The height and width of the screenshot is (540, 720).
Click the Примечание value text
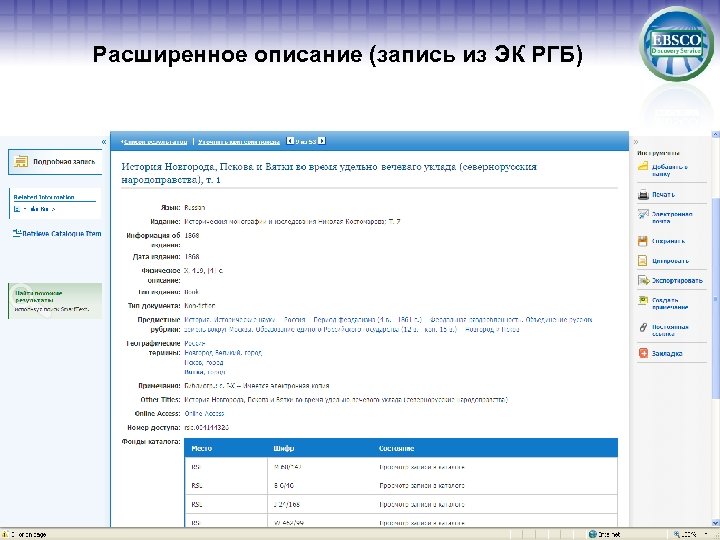click(x=257, y=386)
